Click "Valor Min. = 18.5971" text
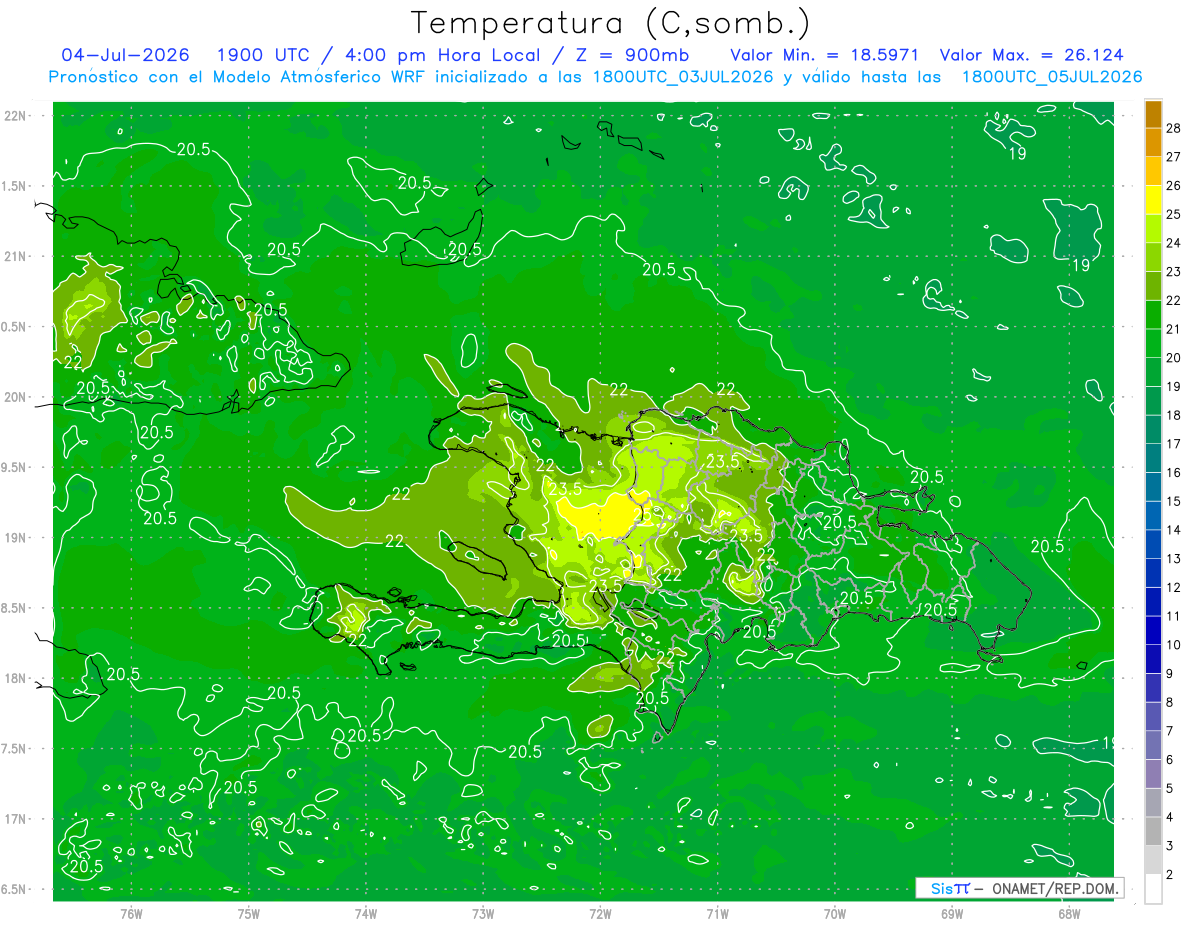This screenshot has width=1200, height=927. click(825, 55)
